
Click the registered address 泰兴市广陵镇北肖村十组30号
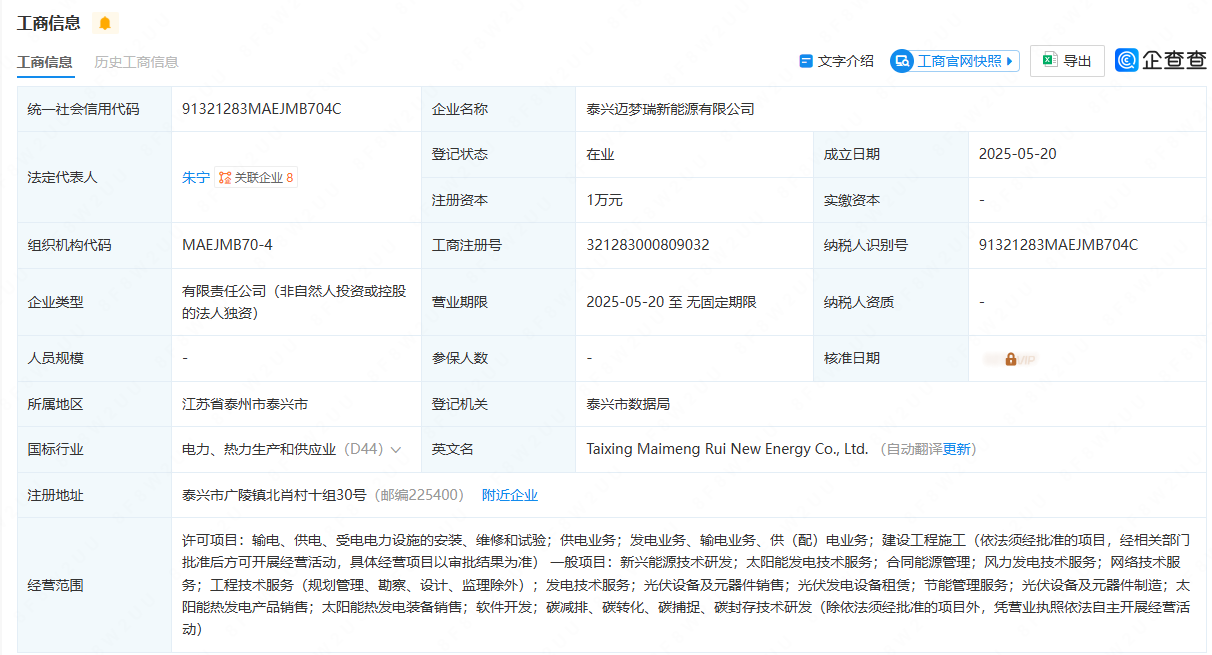(275, 495)
